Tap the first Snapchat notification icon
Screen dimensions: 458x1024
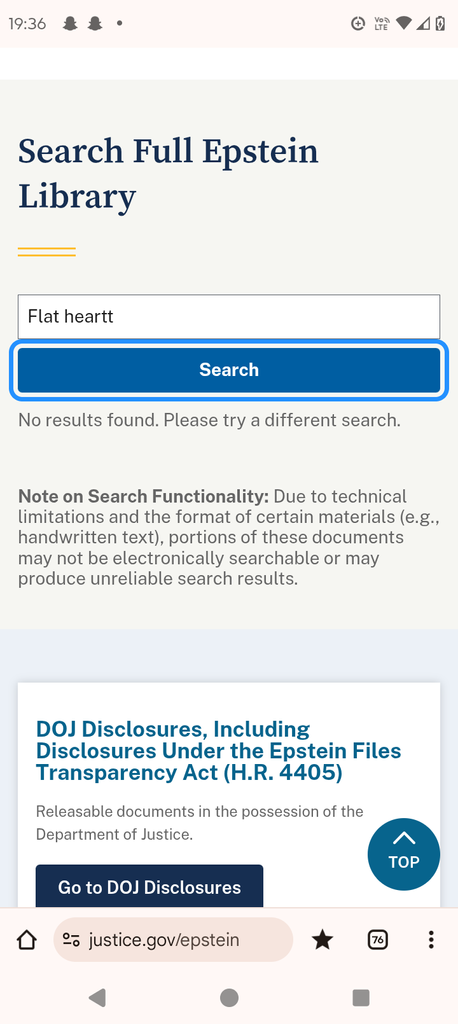coord(70,24)
